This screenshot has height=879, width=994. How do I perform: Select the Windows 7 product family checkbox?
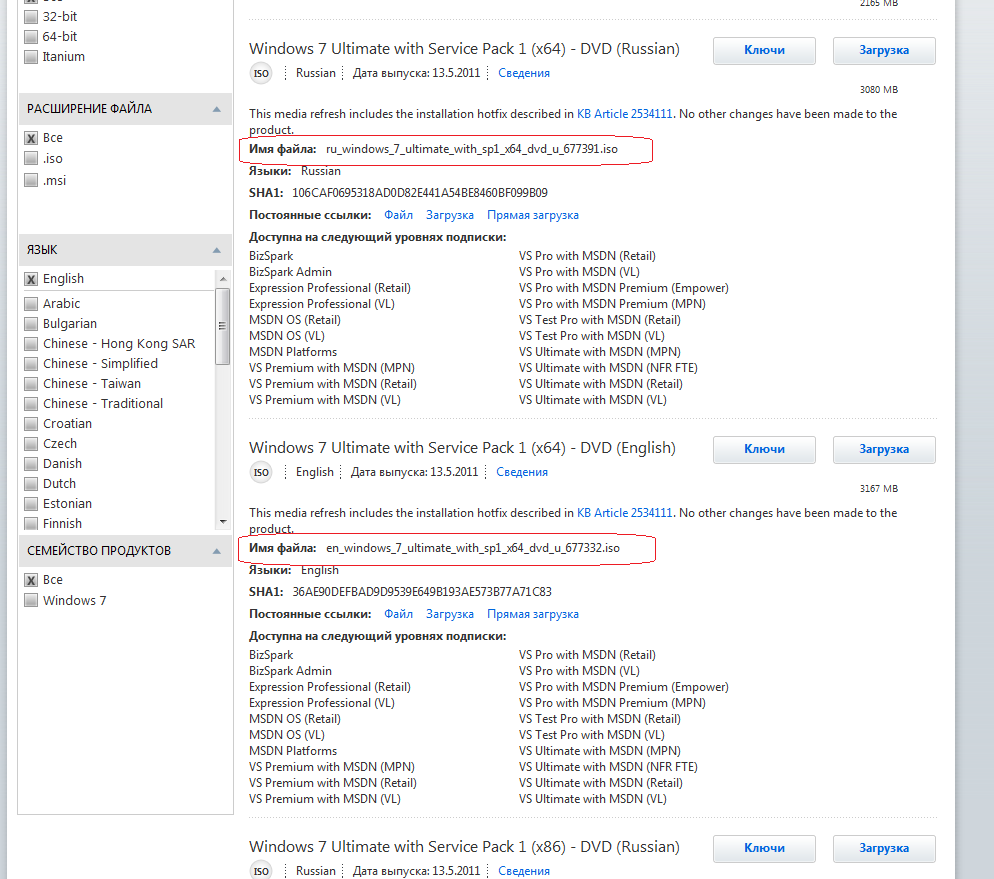(x=31, y=601)
